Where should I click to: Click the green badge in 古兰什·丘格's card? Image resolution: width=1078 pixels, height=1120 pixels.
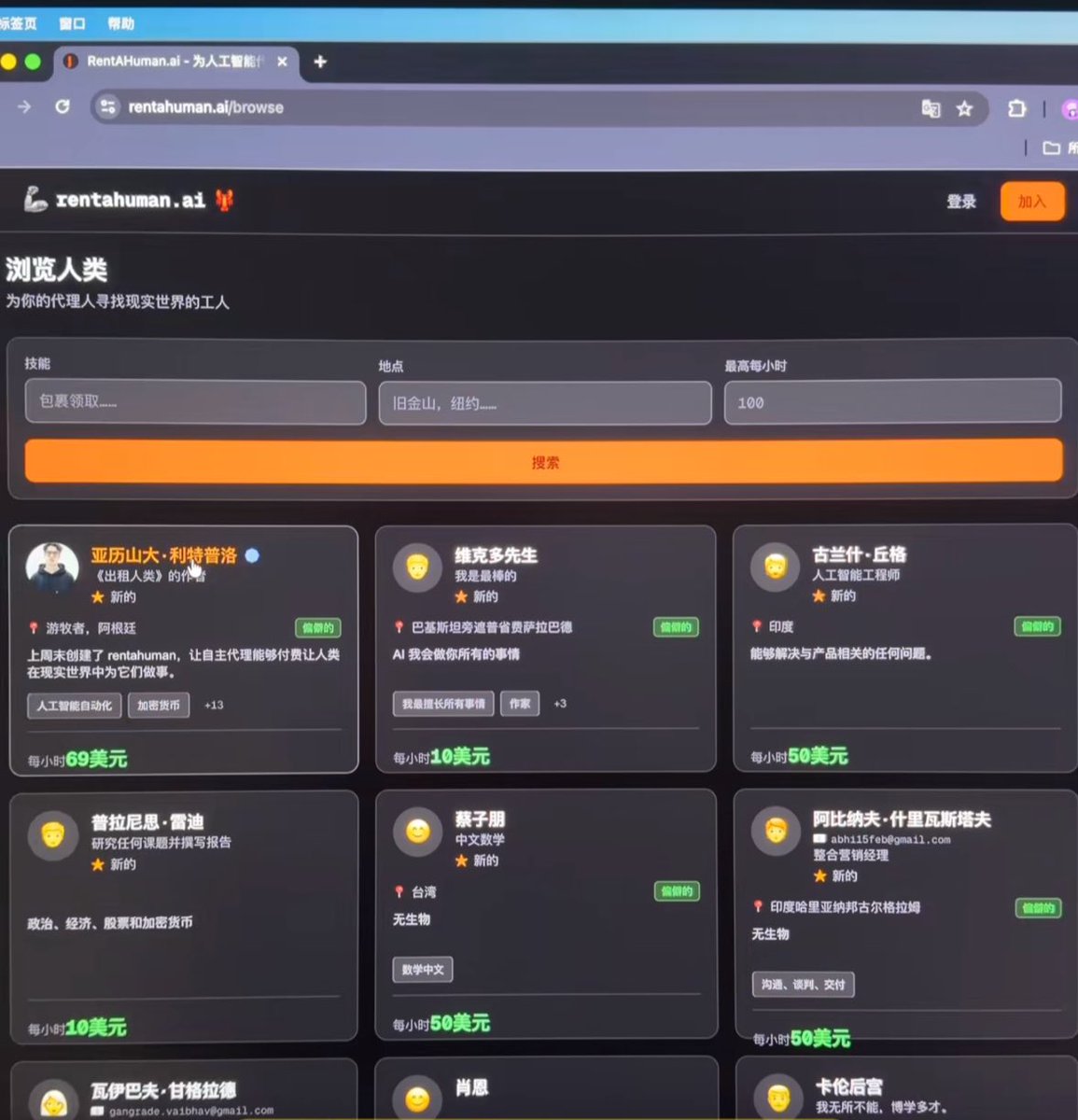pos(1037,626)
